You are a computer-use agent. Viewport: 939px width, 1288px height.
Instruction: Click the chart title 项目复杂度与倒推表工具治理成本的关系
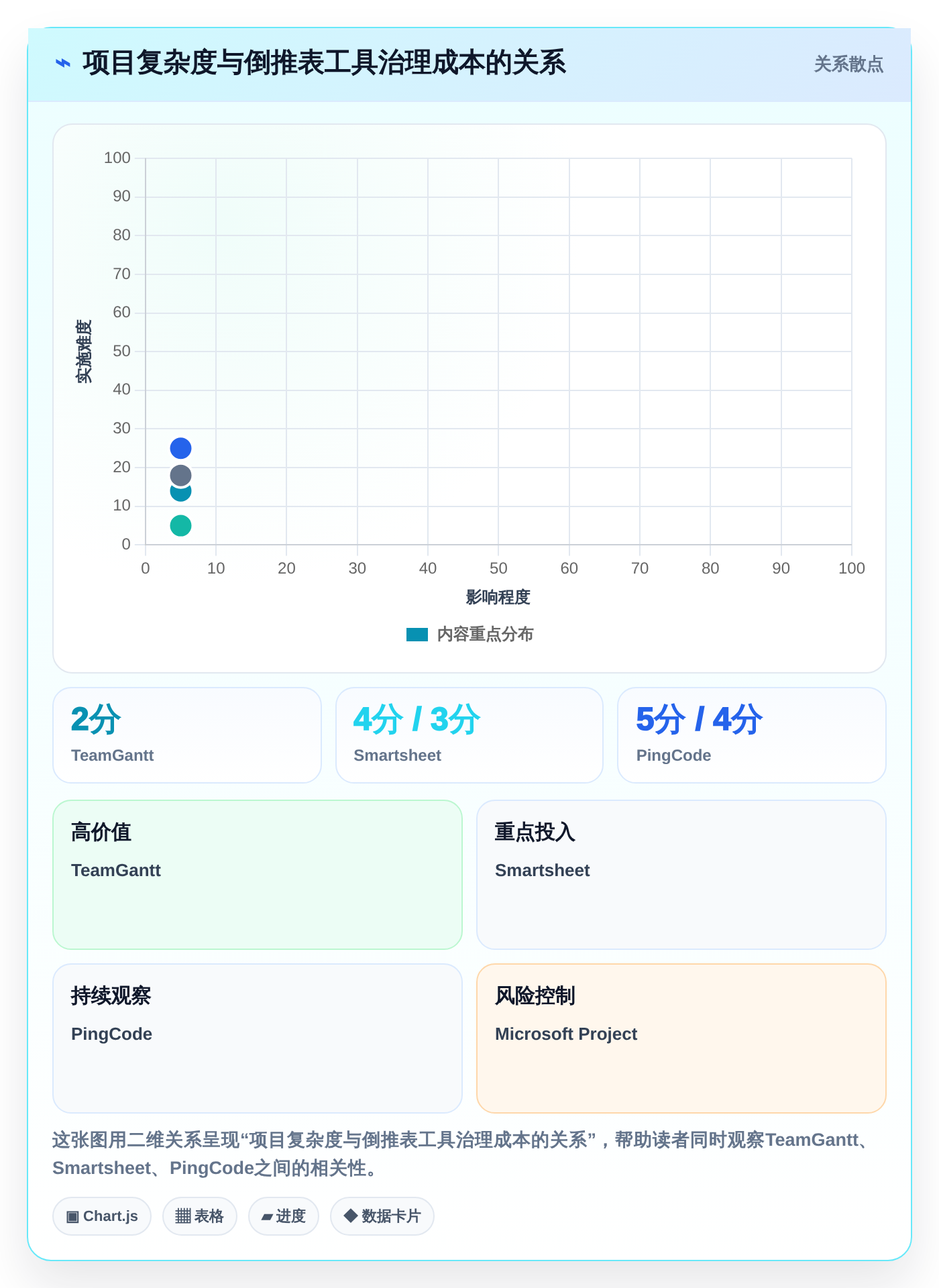pos(325,64)
